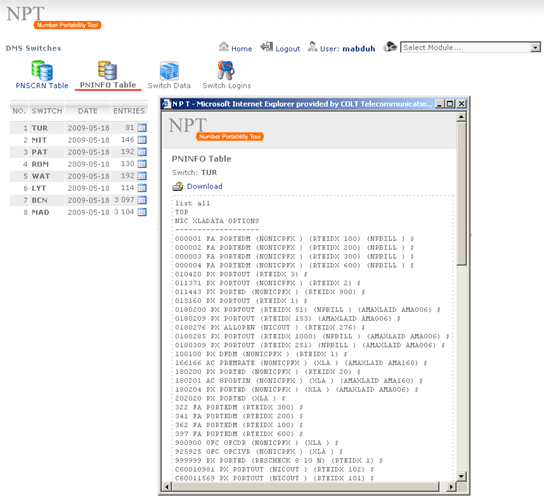Click the Home house icon
The image size is (544, 500).
tap(224, 46)
